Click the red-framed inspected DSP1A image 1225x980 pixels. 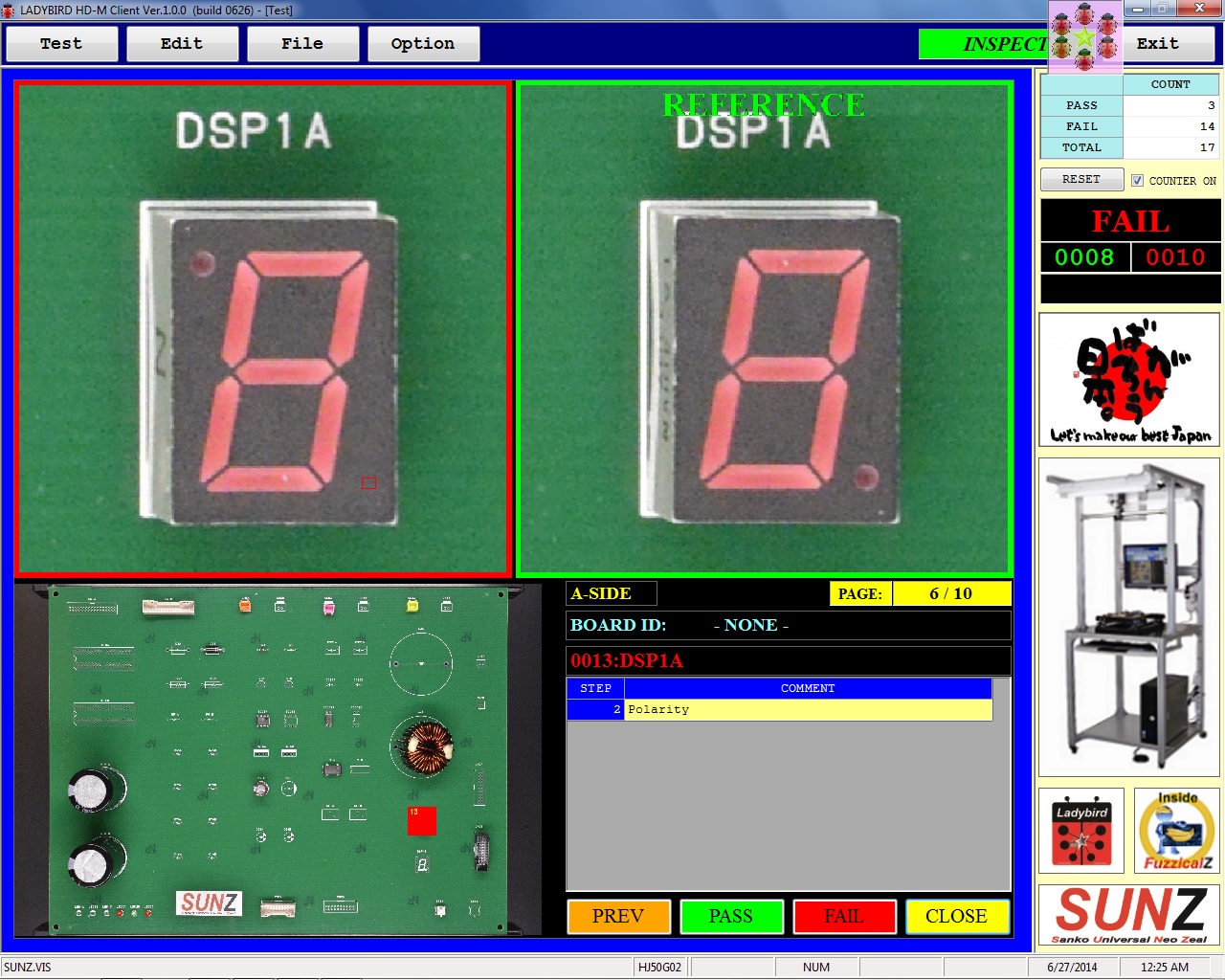coord(263,329)
